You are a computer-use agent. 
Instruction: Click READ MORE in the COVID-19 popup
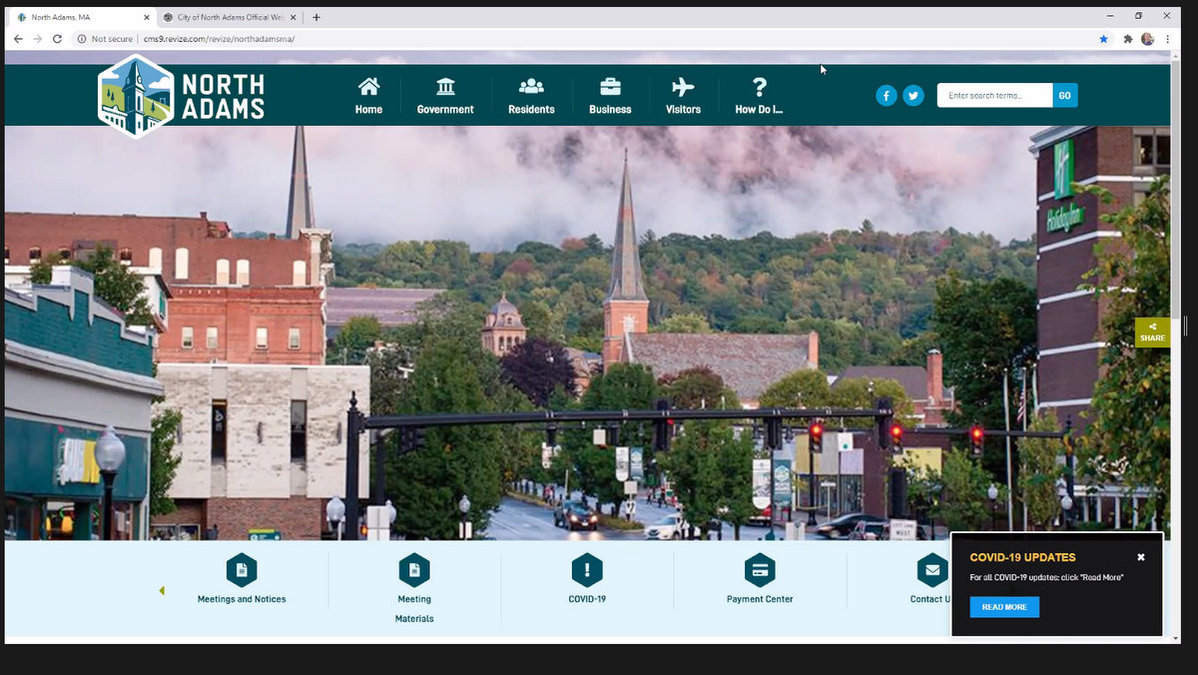pyautogui.click(x=1004, y=607)
